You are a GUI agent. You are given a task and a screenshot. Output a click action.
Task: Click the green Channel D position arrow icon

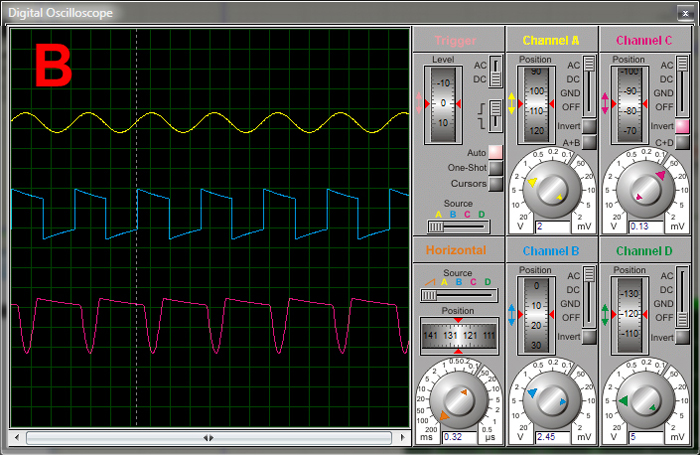tap(605, 314)
